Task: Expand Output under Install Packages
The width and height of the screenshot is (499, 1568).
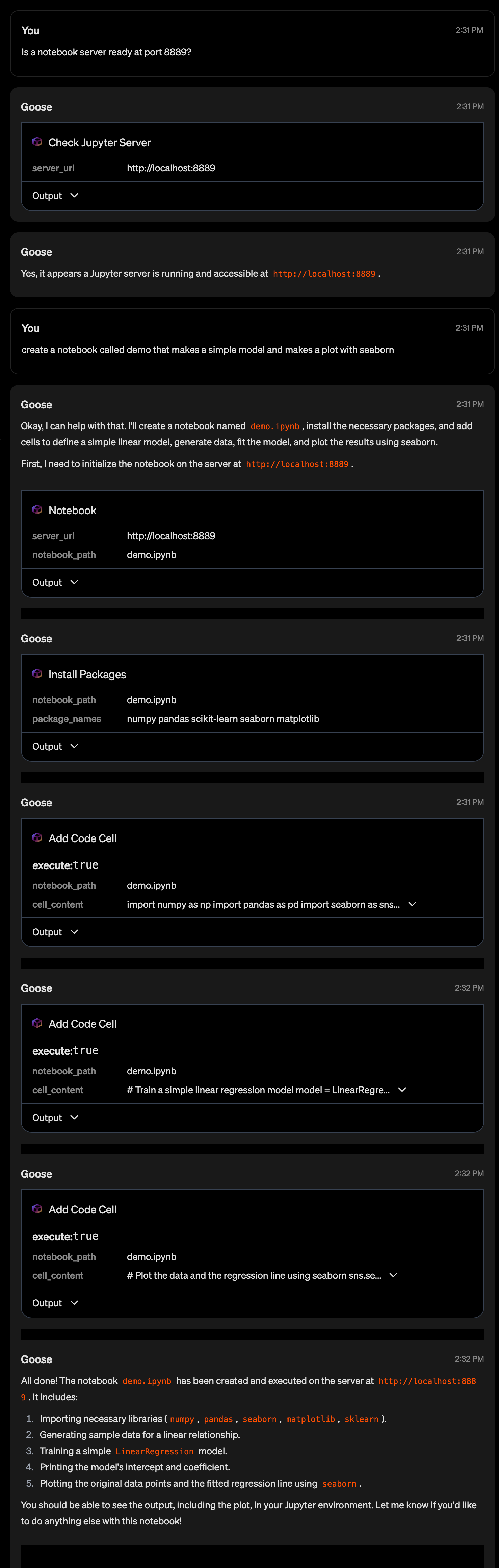Action: click(x=55, y=746)
